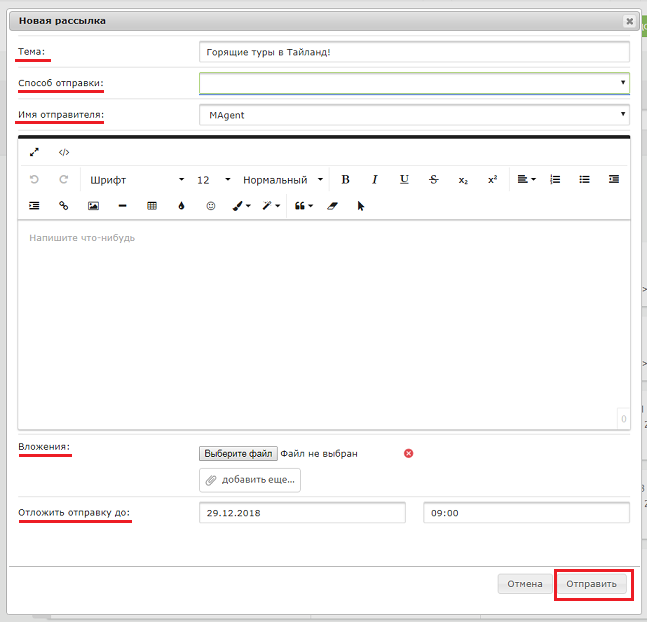Click the select-all cursor icon
Image resolution: width=647 pixels, height=622 pixels.
pyautogui.click(x=361, y=206)
